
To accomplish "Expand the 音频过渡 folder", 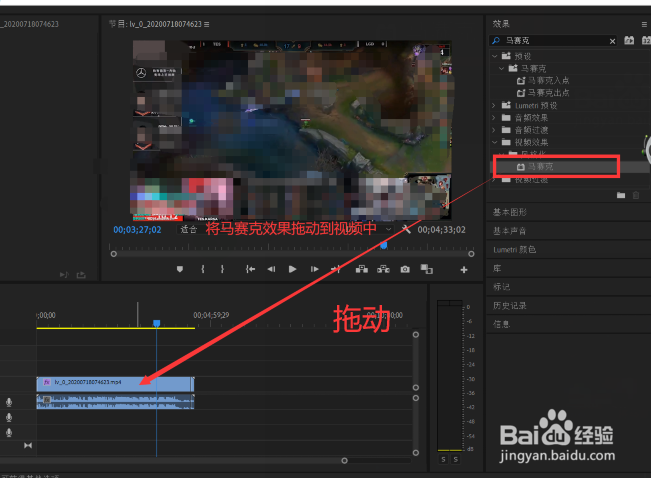I will click(494, 130).
